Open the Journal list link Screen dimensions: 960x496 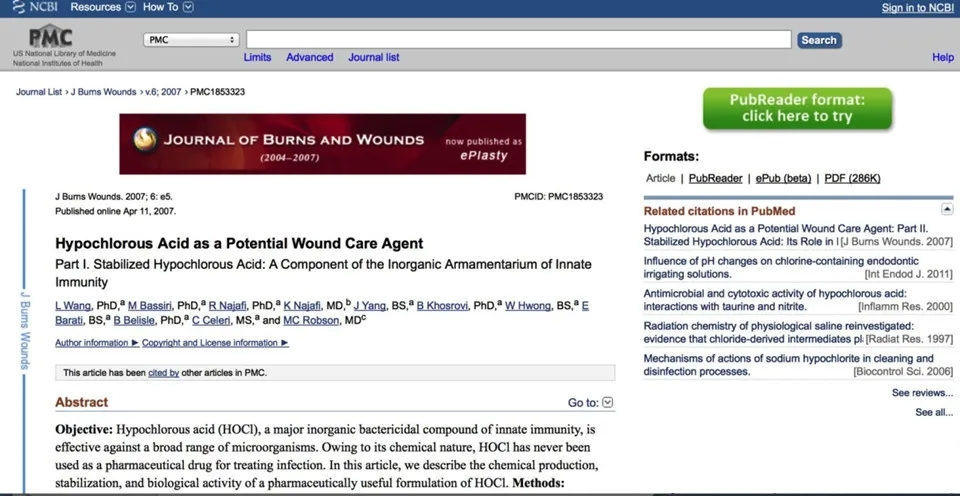(x=373, y=57)
